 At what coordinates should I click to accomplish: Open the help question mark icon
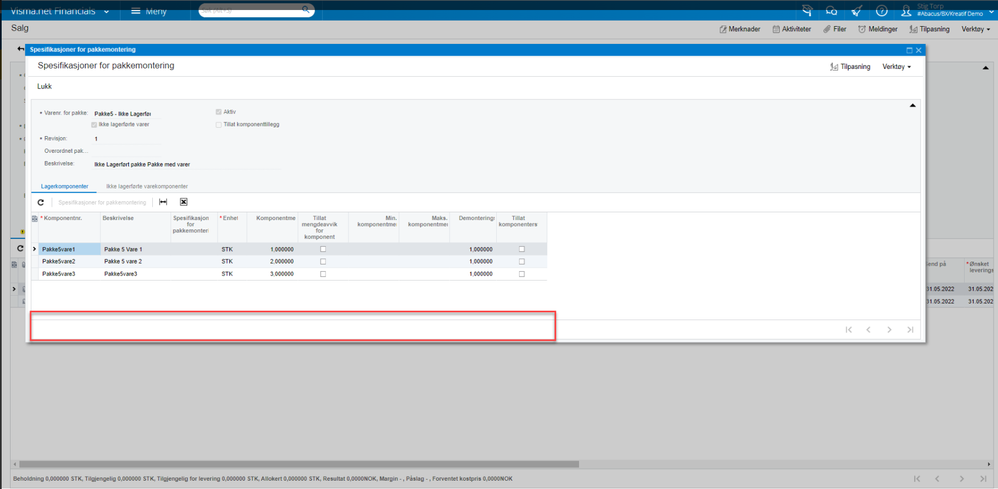[x=882, y=11]
